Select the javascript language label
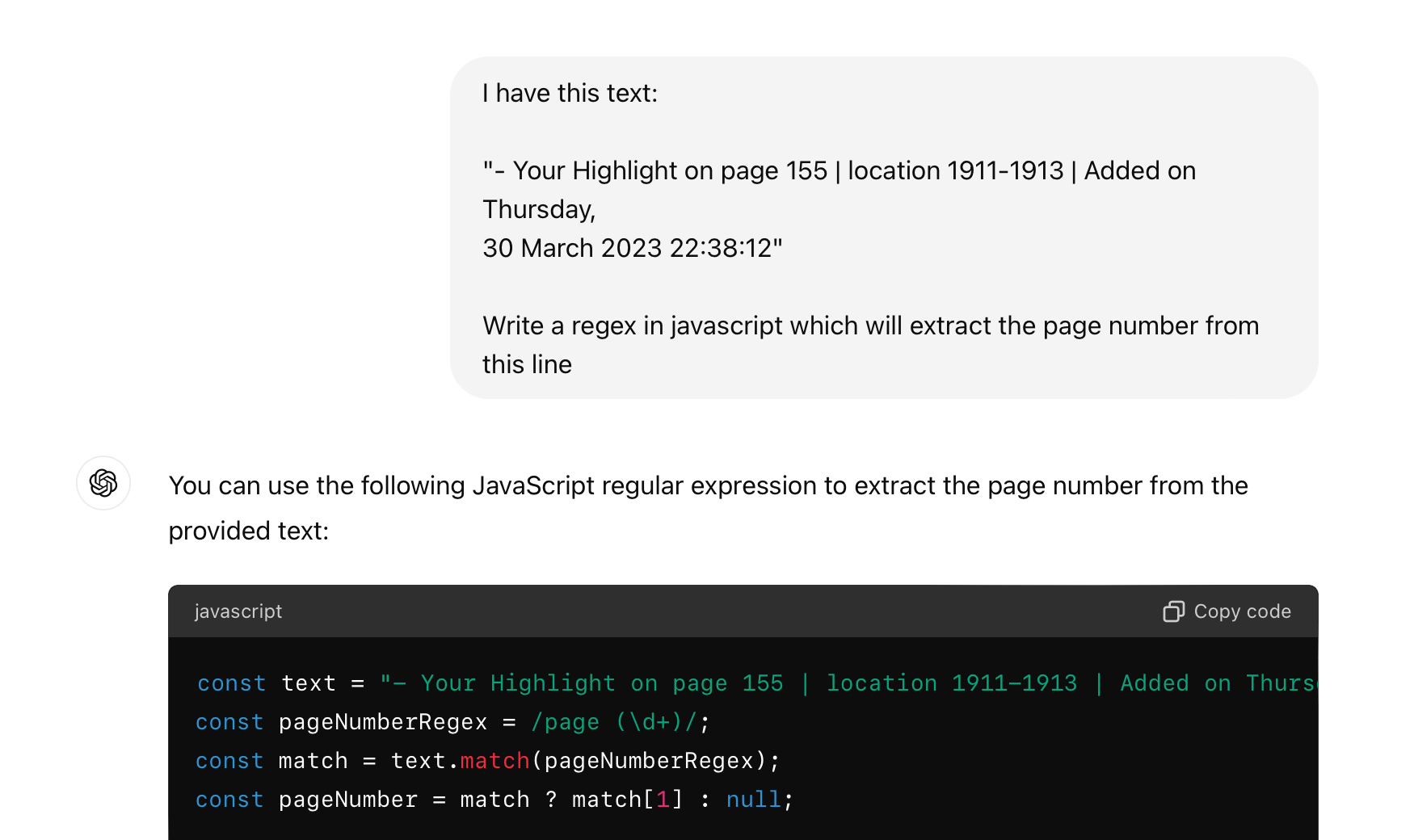This screenshot has width=1414, height=840. (238, 611)
